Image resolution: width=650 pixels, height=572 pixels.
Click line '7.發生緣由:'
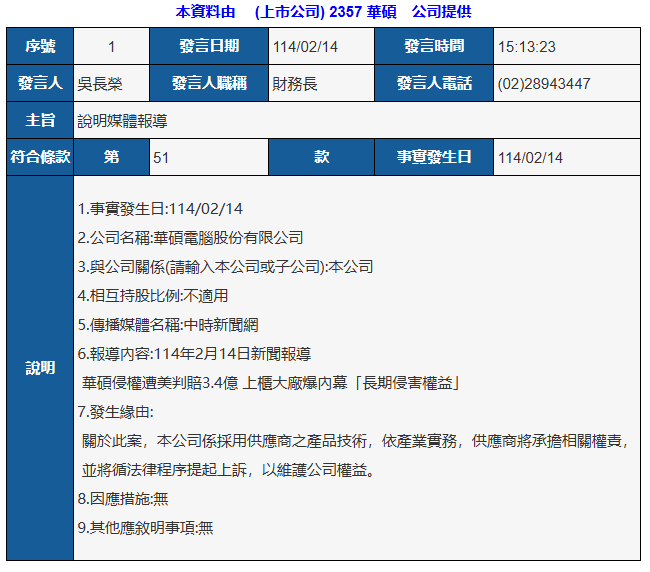[115, 412]
